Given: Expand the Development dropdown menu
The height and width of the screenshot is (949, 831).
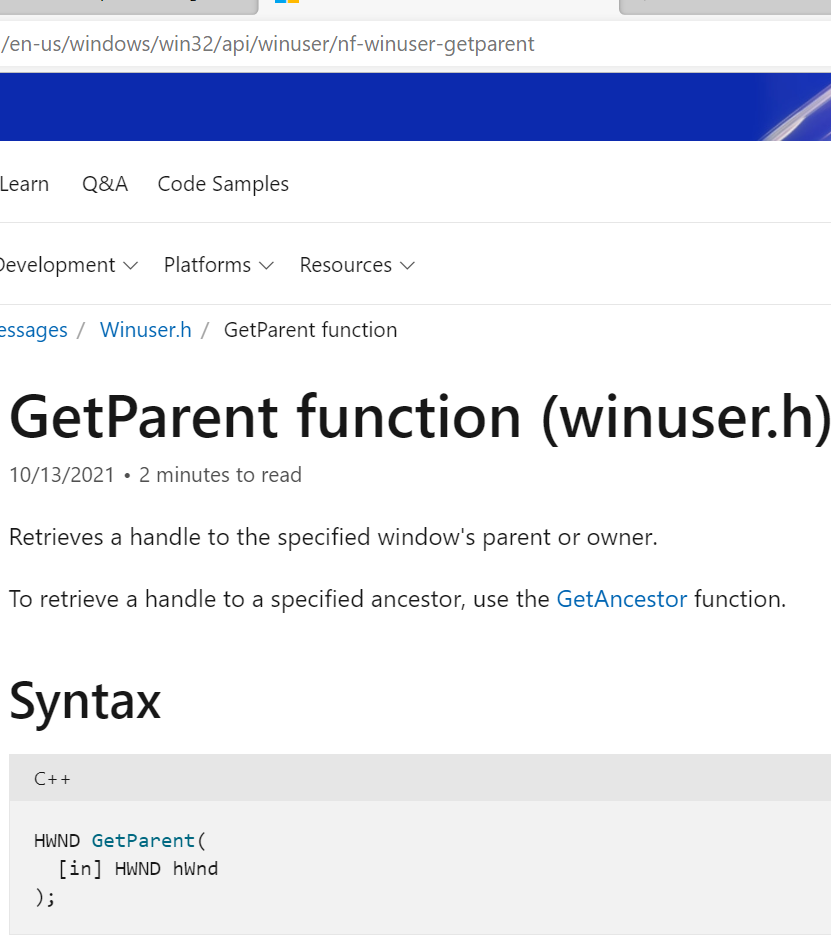Looking at the screenshot, I should pyautogui.click(x=66, y=265).
